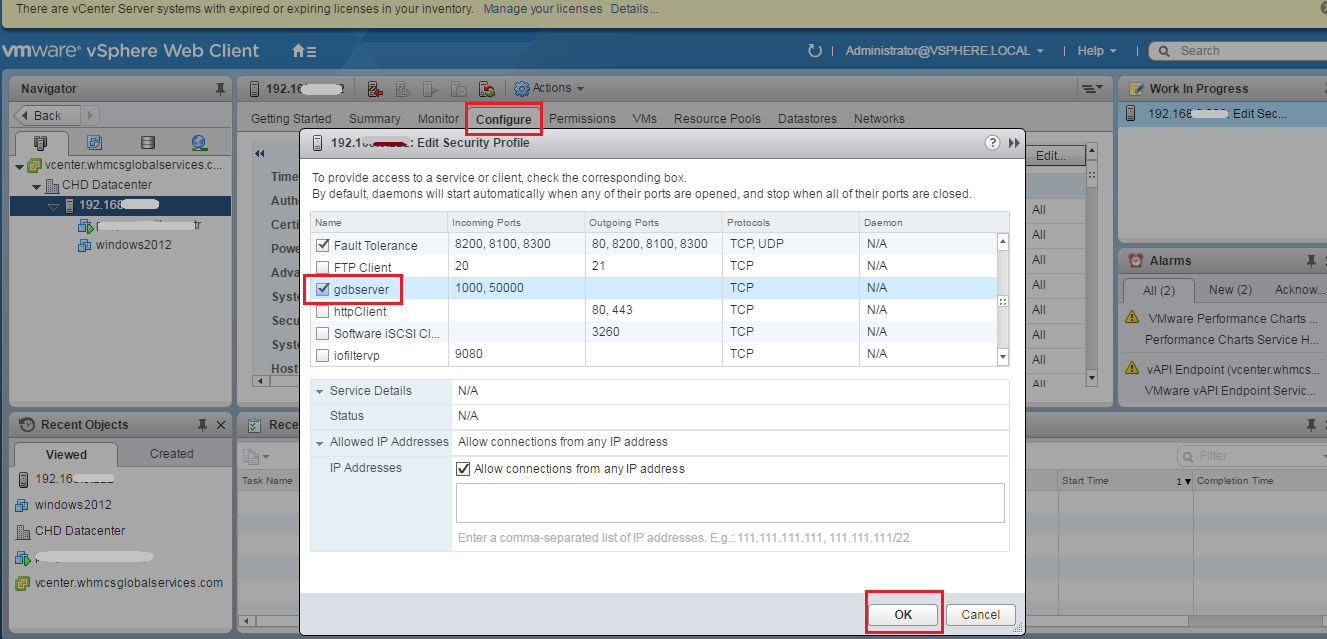The height and width of the screenshot is (639, 1327).
Task: Switch to the Permissions tab
Action: pos(582,119)
